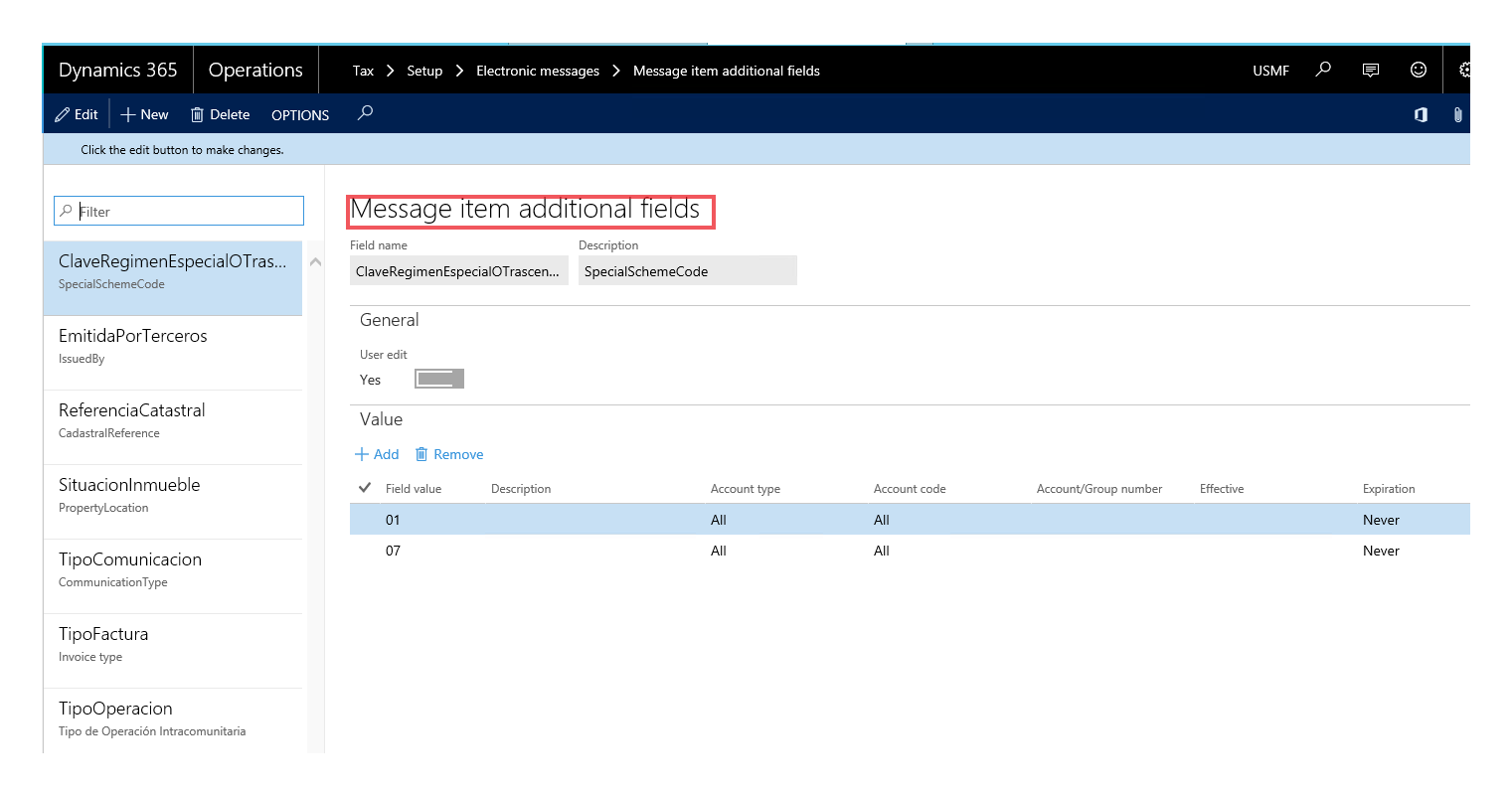Click the search icon in top navigation bar

click(x=1323, y=70)
